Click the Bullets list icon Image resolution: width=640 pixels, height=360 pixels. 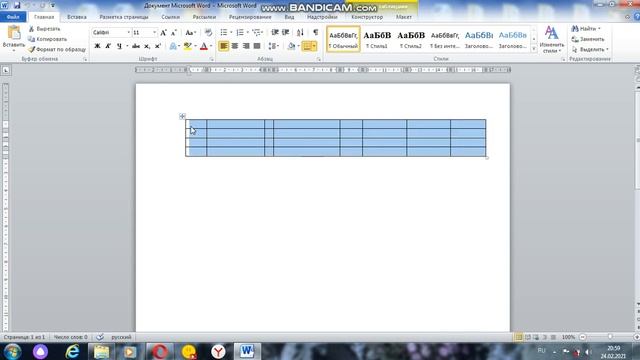(x=224, y=32)
